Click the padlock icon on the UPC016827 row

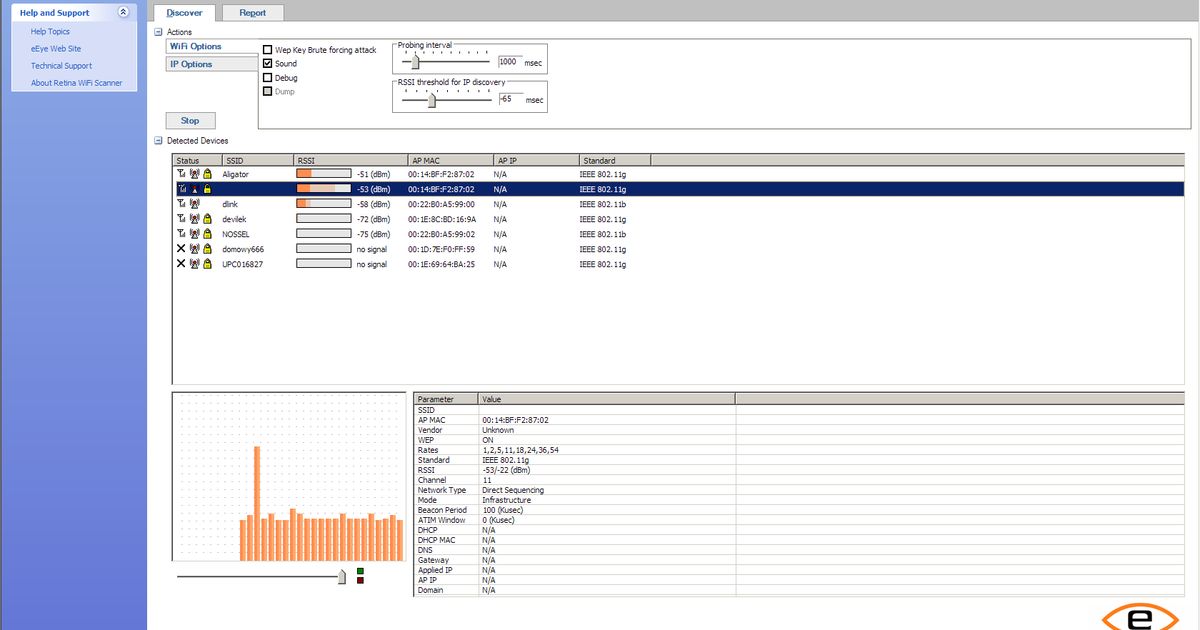click(207, 264)
